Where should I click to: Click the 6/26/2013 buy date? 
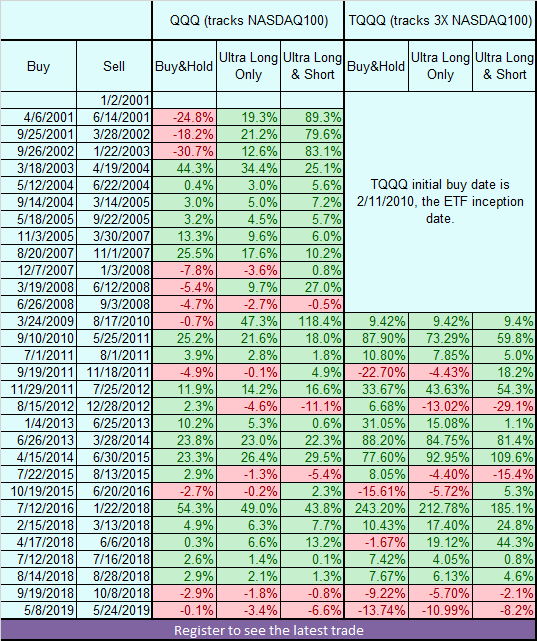point(38,440)
